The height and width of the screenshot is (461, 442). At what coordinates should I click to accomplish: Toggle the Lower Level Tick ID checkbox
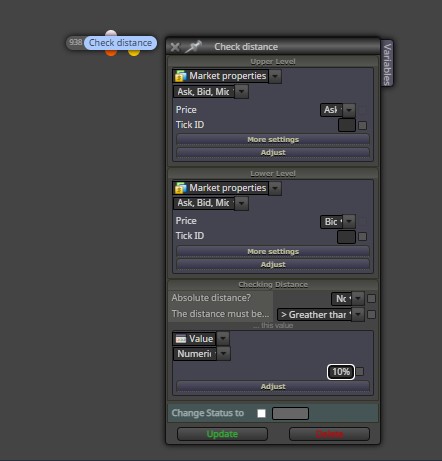[x=362, y=237]
